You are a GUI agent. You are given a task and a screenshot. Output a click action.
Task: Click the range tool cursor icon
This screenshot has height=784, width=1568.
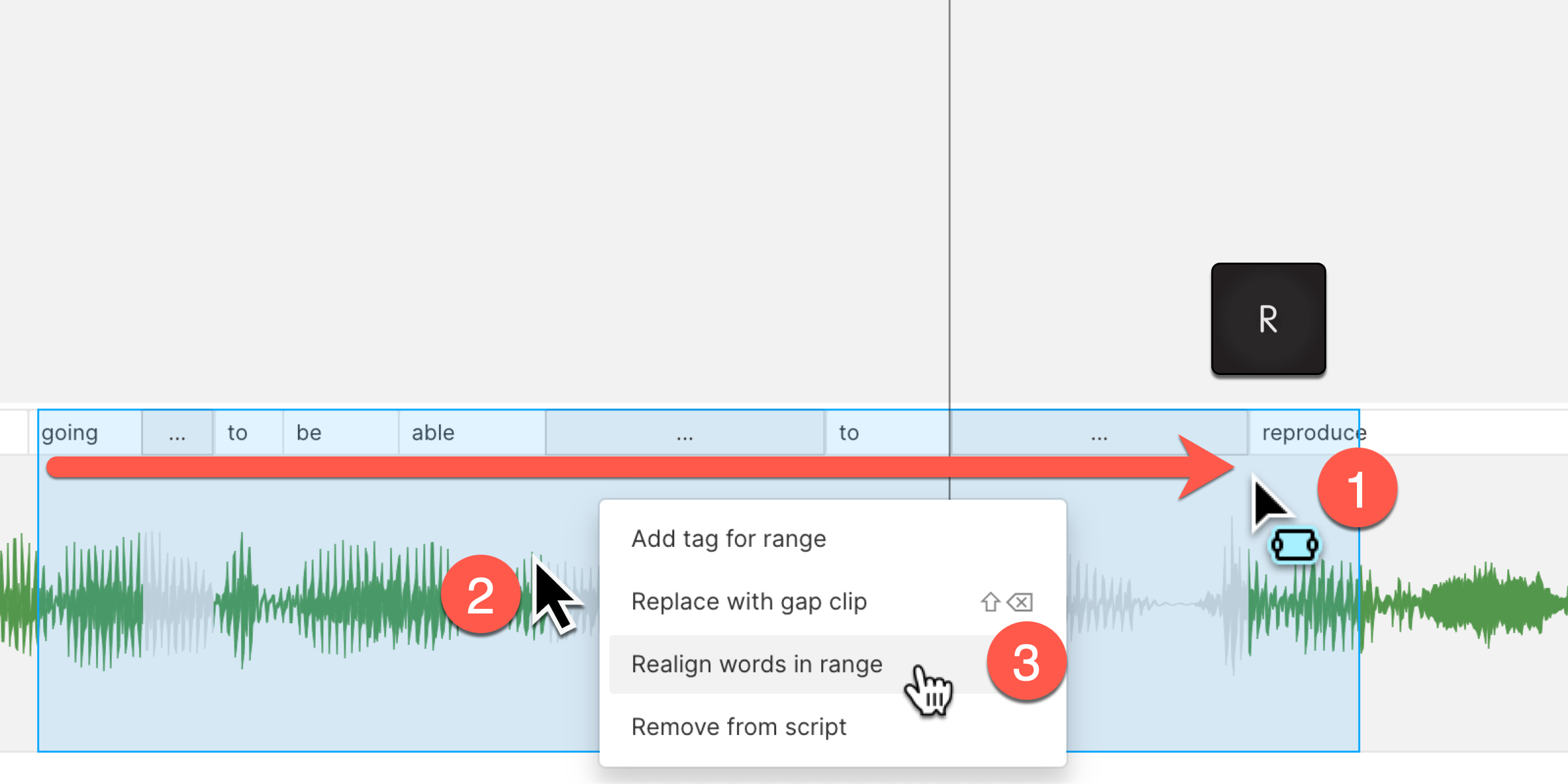pos(1294,546)
